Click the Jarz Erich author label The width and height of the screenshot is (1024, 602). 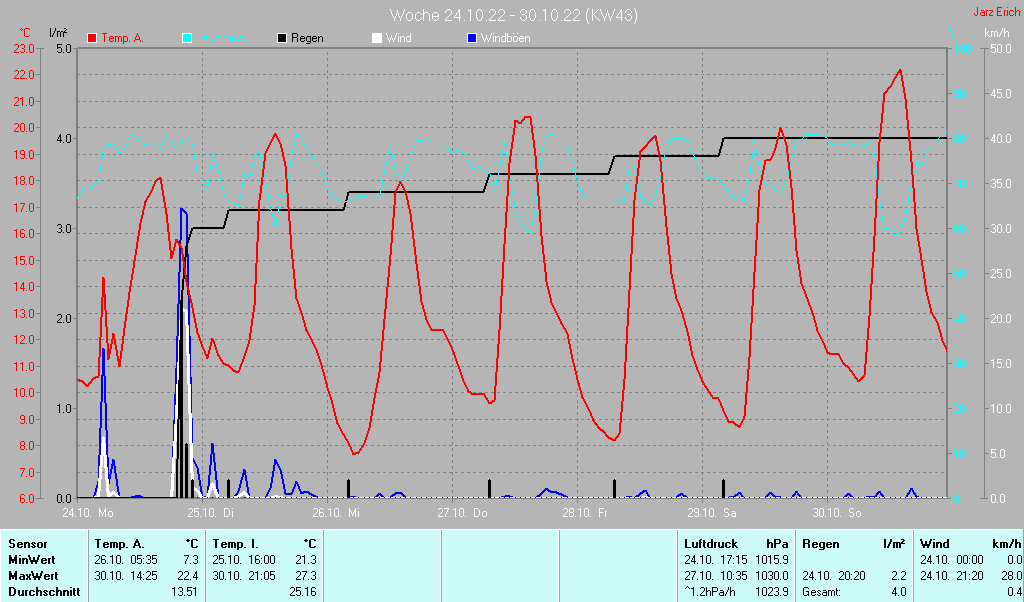point(996,13)
